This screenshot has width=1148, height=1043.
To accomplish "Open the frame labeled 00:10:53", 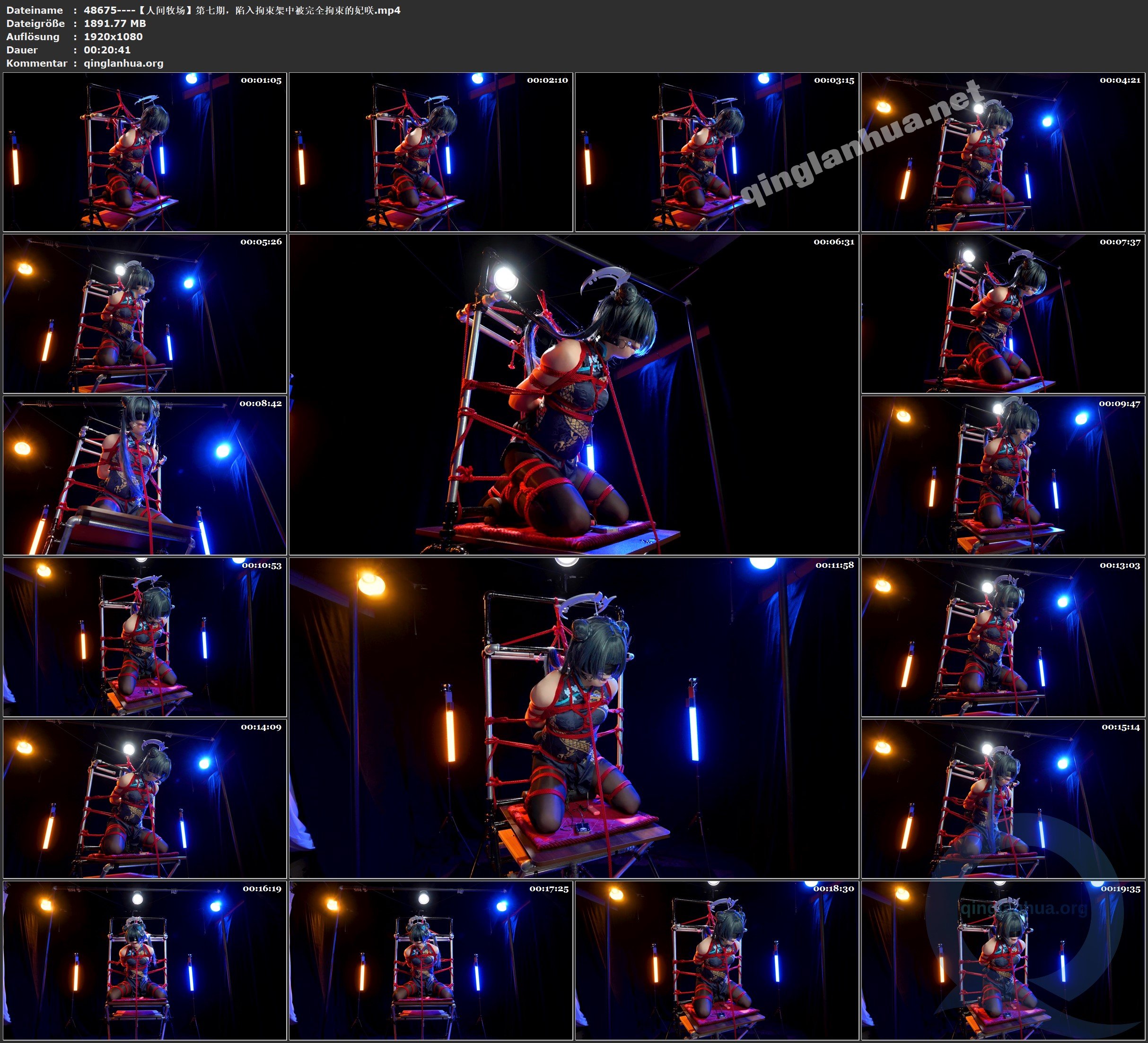I will (145, 637).
